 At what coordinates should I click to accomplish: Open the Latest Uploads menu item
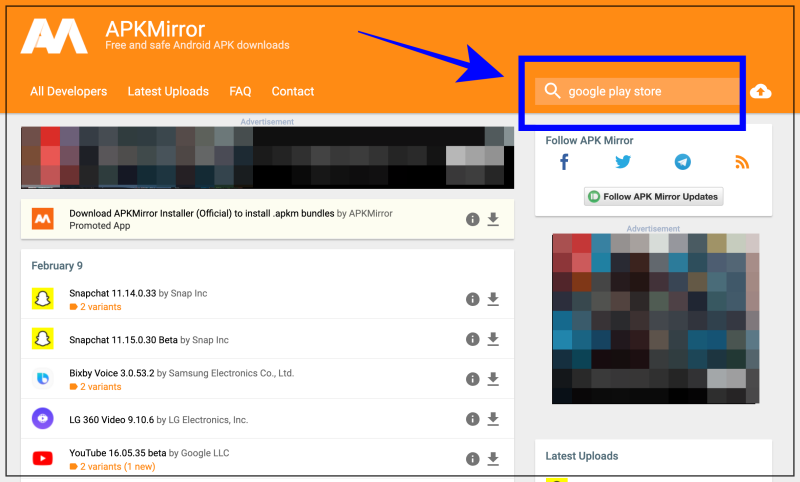[168, 91]
